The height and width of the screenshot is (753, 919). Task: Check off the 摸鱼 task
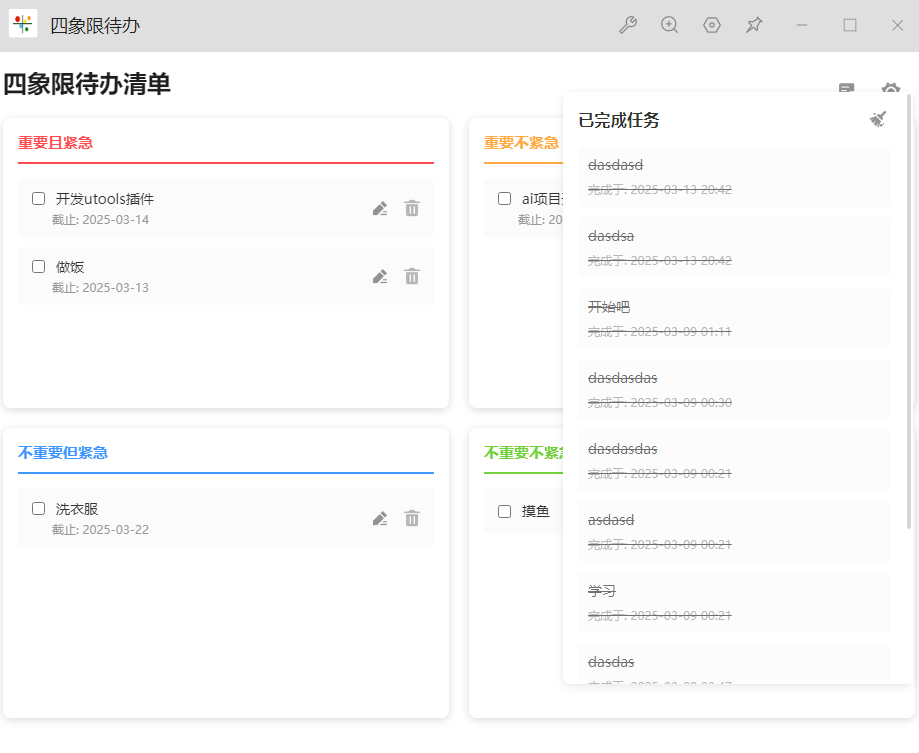pos(505,512)
